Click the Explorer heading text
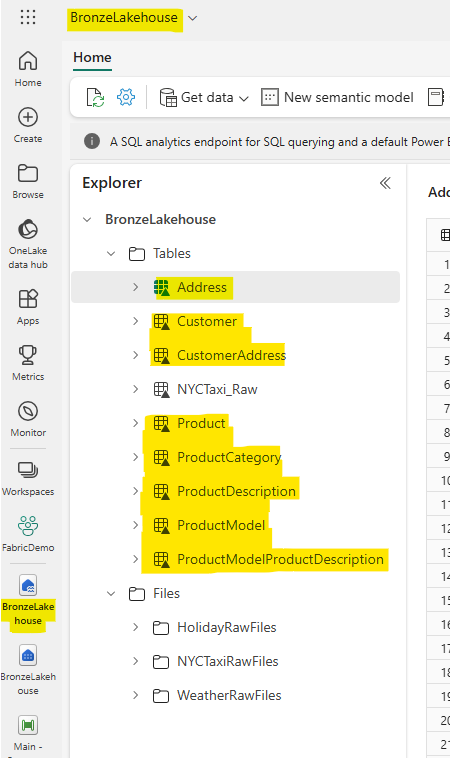The height and width of the screenshot is (758, 450). [112, 183]
